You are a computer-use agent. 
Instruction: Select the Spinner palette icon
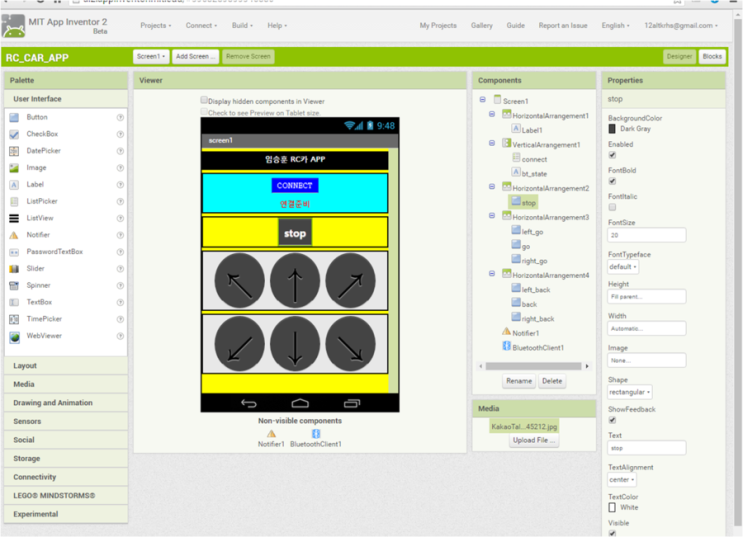point(14,285)
